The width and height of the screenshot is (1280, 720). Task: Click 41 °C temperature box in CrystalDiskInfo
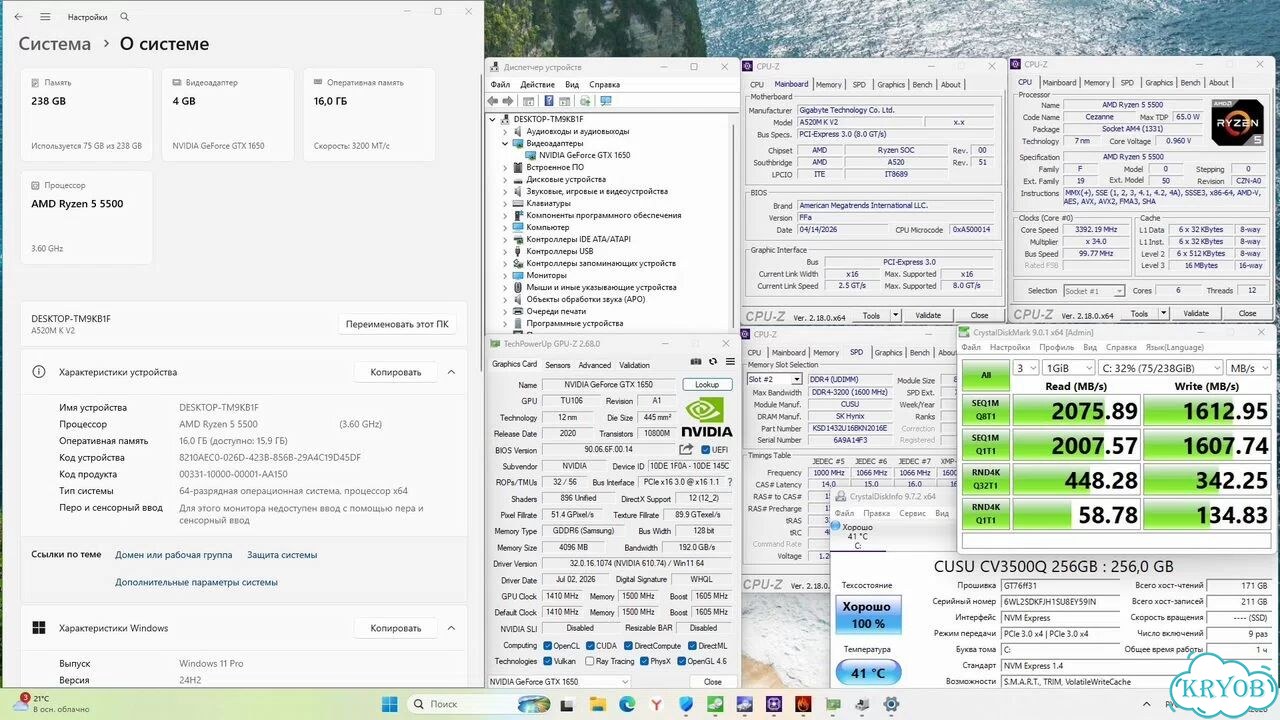tap(867, 673)
